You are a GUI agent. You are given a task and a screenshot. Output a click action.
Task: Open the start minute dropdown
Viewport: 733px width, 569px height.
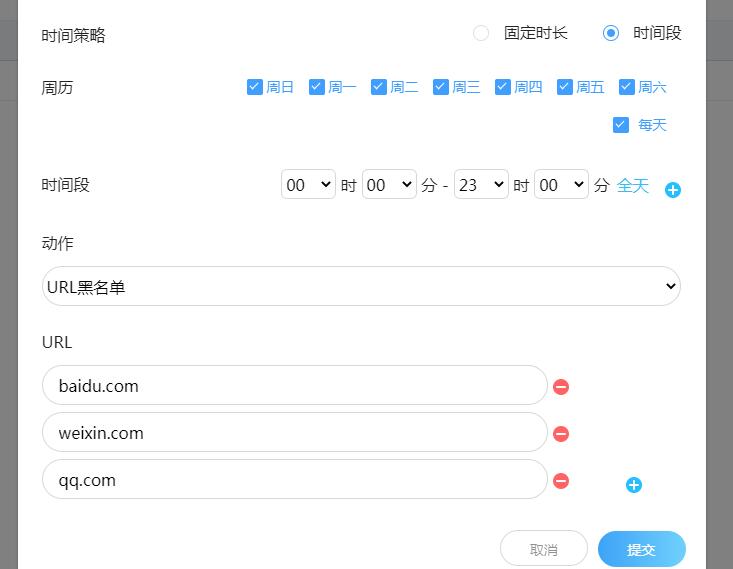pos(389,184)
